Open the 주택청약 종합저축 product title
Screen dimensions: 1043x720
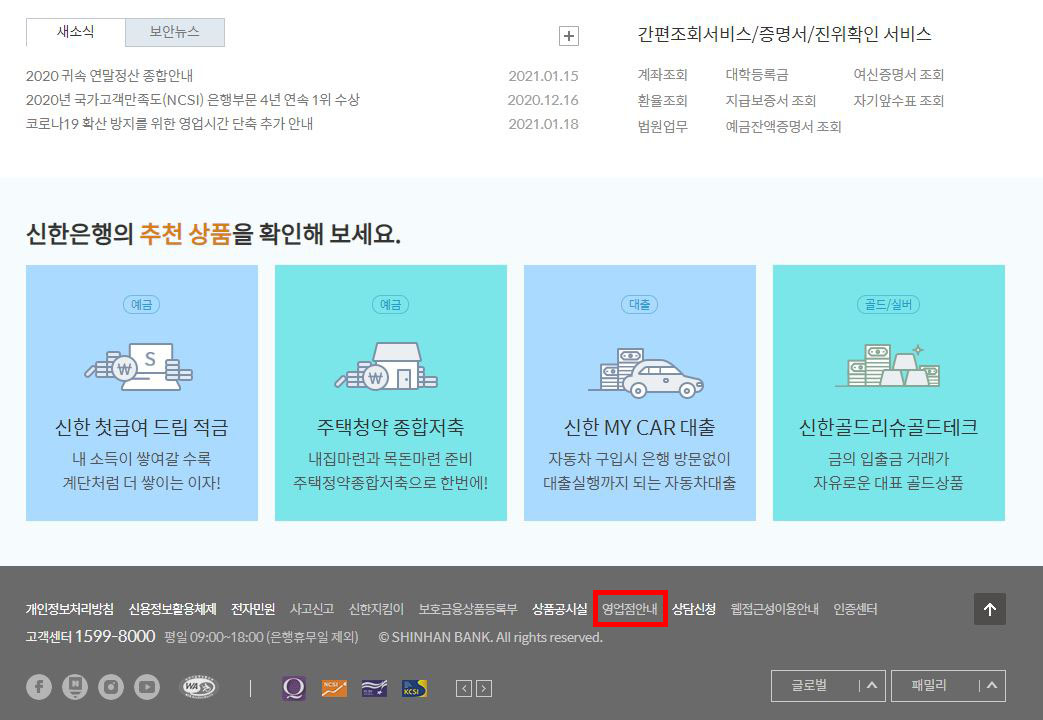pos(390,427)
